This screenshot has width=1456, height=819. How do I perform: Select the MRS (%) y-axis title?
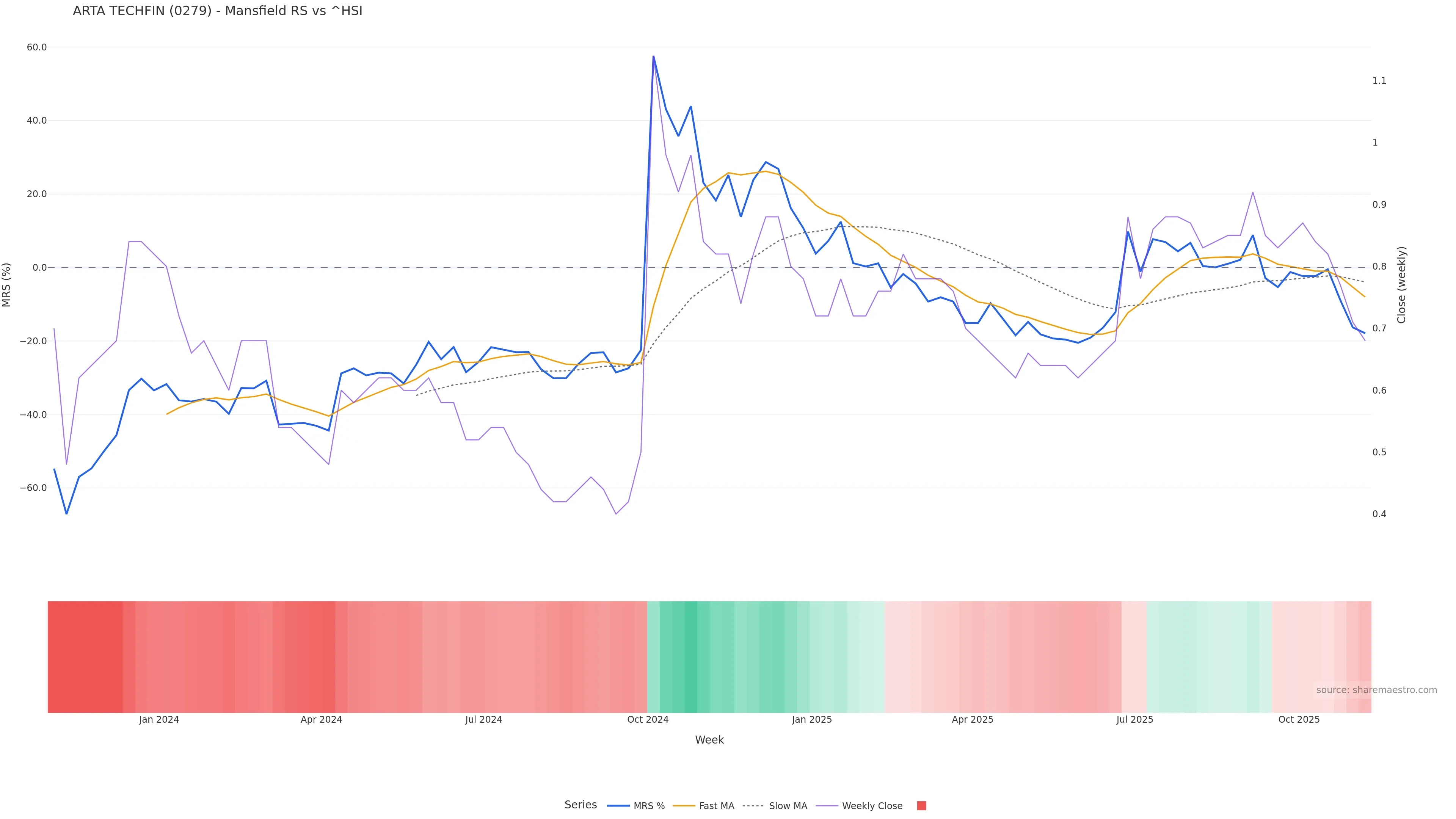point(7,285)
